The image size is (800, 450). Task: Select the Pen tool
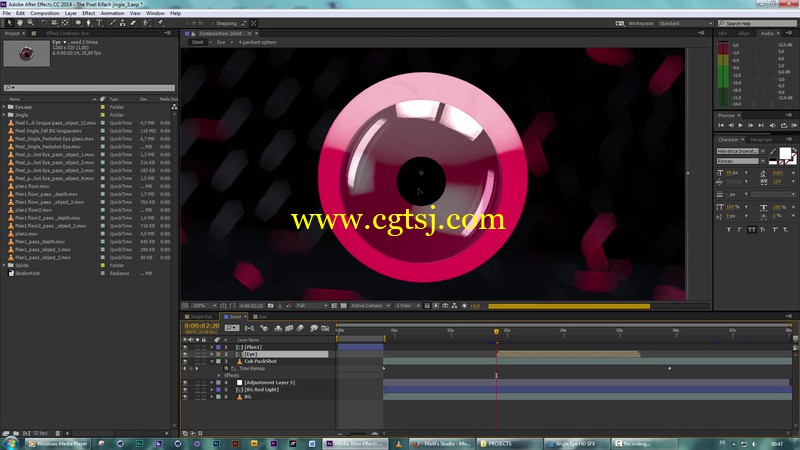coord(89,23)
